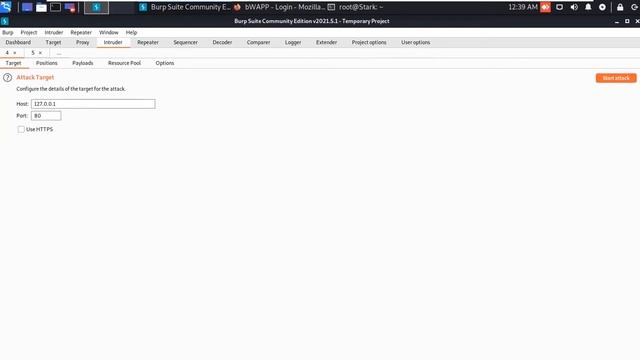Open the Resource Pool sub-tab
Viewport: 640px width, 360px height.
[x=124, y=63]
